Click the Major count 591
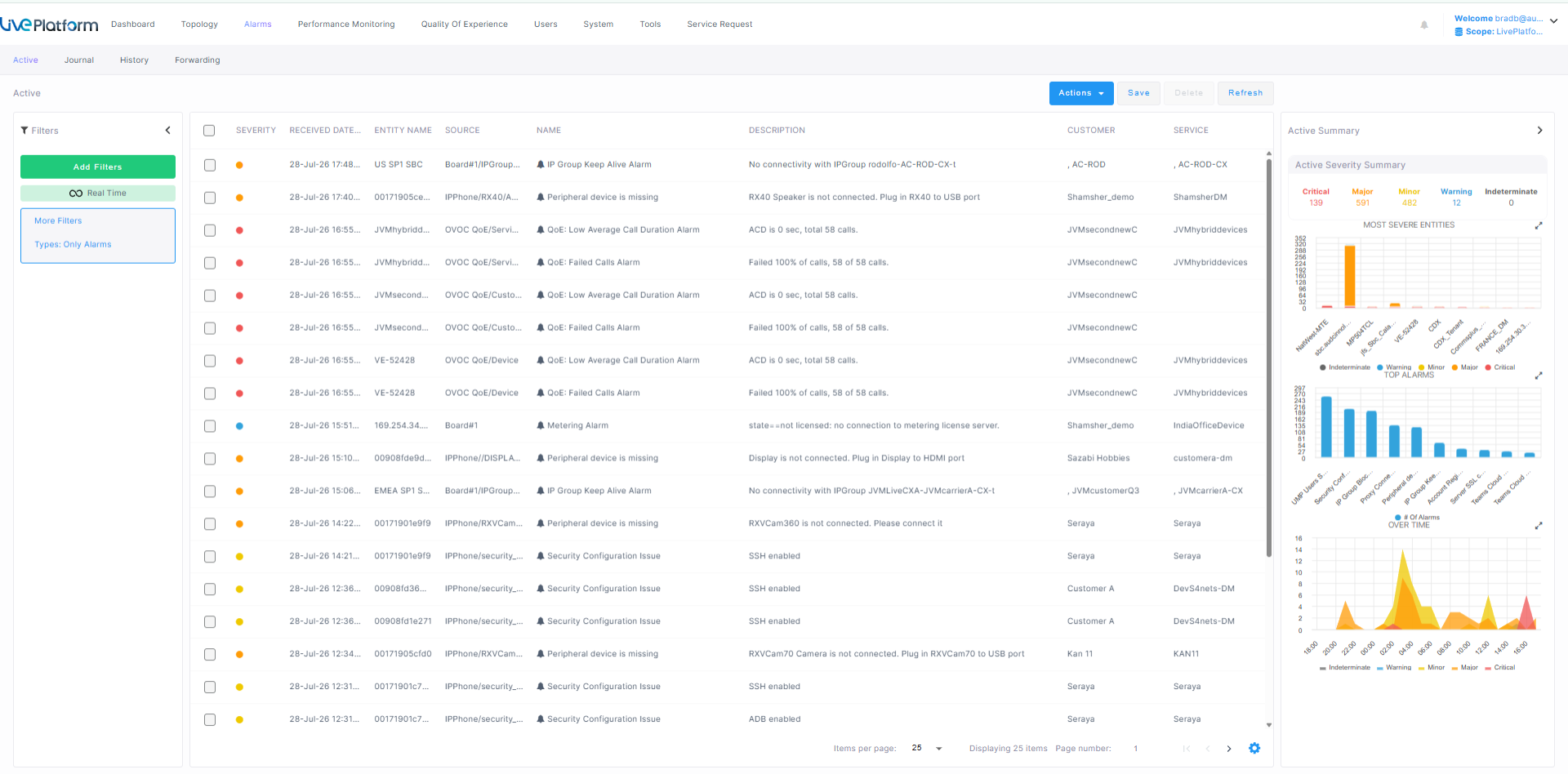This screenshot has height=774, width=1568. point(1362,203)
